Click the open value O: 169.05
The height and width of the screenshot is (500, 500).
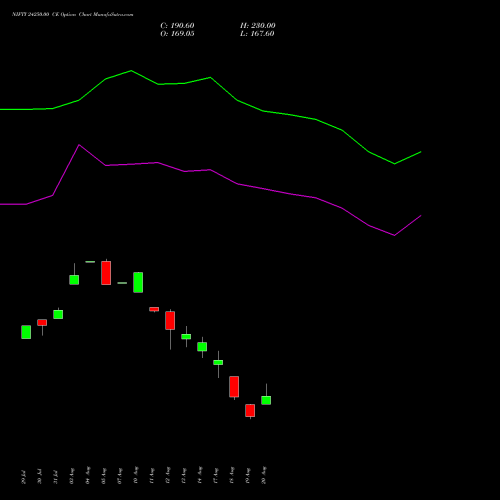[177, 34]
